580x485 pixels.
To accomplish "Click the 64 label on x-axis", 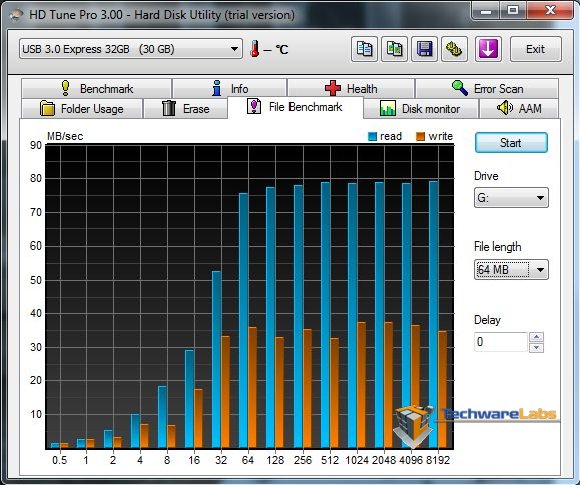I will (x=248, y=460).
